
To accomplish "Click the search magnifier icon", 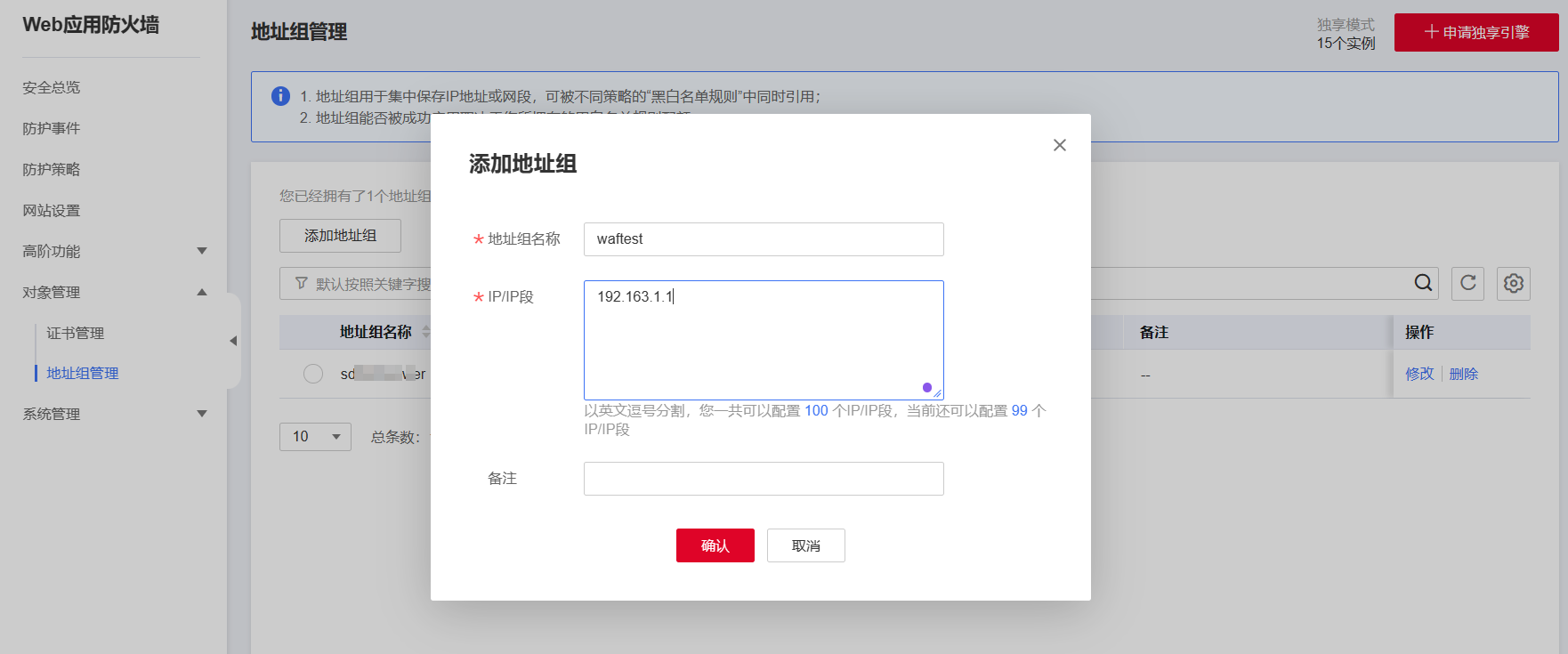I will coord(1423,283).
